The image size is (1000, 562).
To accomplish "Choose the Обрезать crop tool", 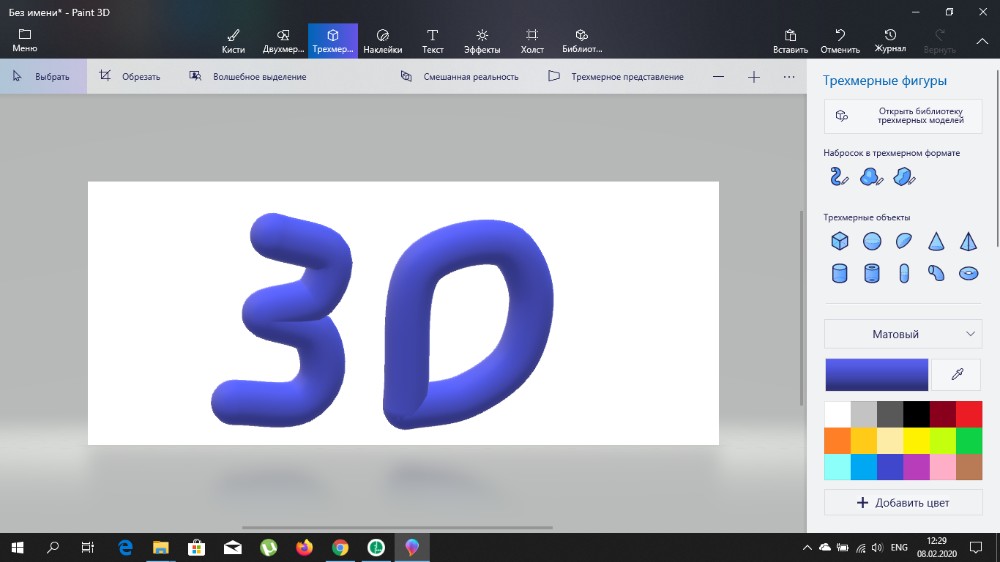I will click(130, 77).
